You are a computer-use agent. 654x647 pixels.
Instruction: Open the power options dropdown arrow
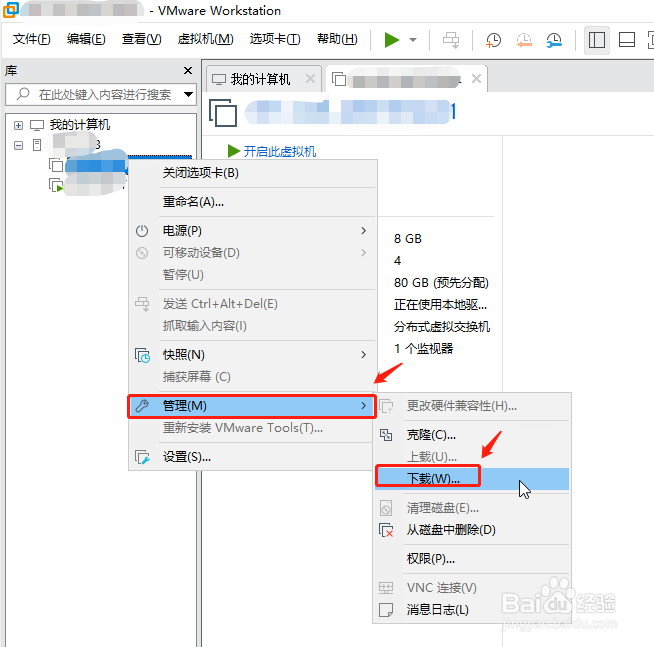click(413, 40)
